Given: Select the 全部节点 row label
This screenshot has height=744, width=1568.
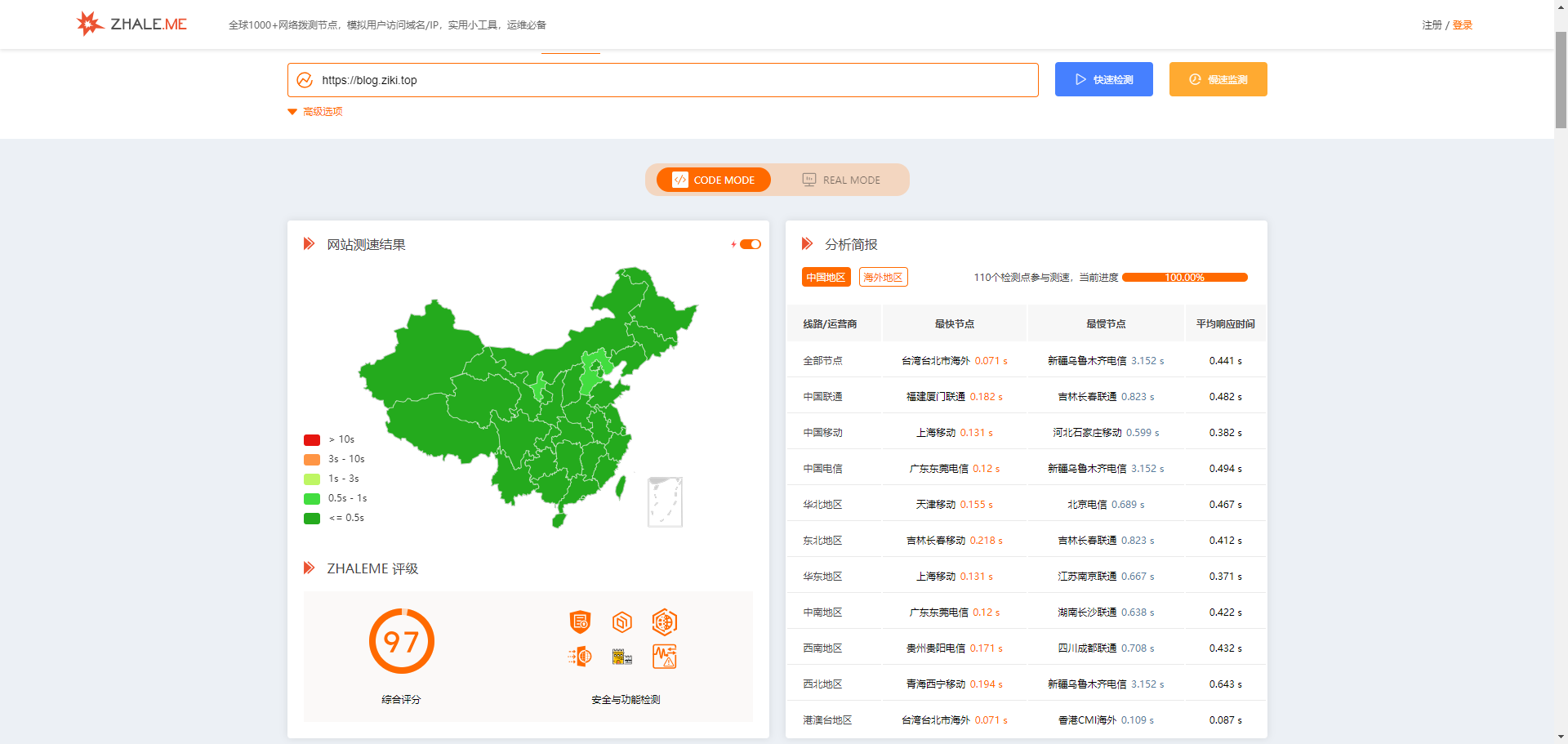Looking at the screenshot, I should [822, 360].
